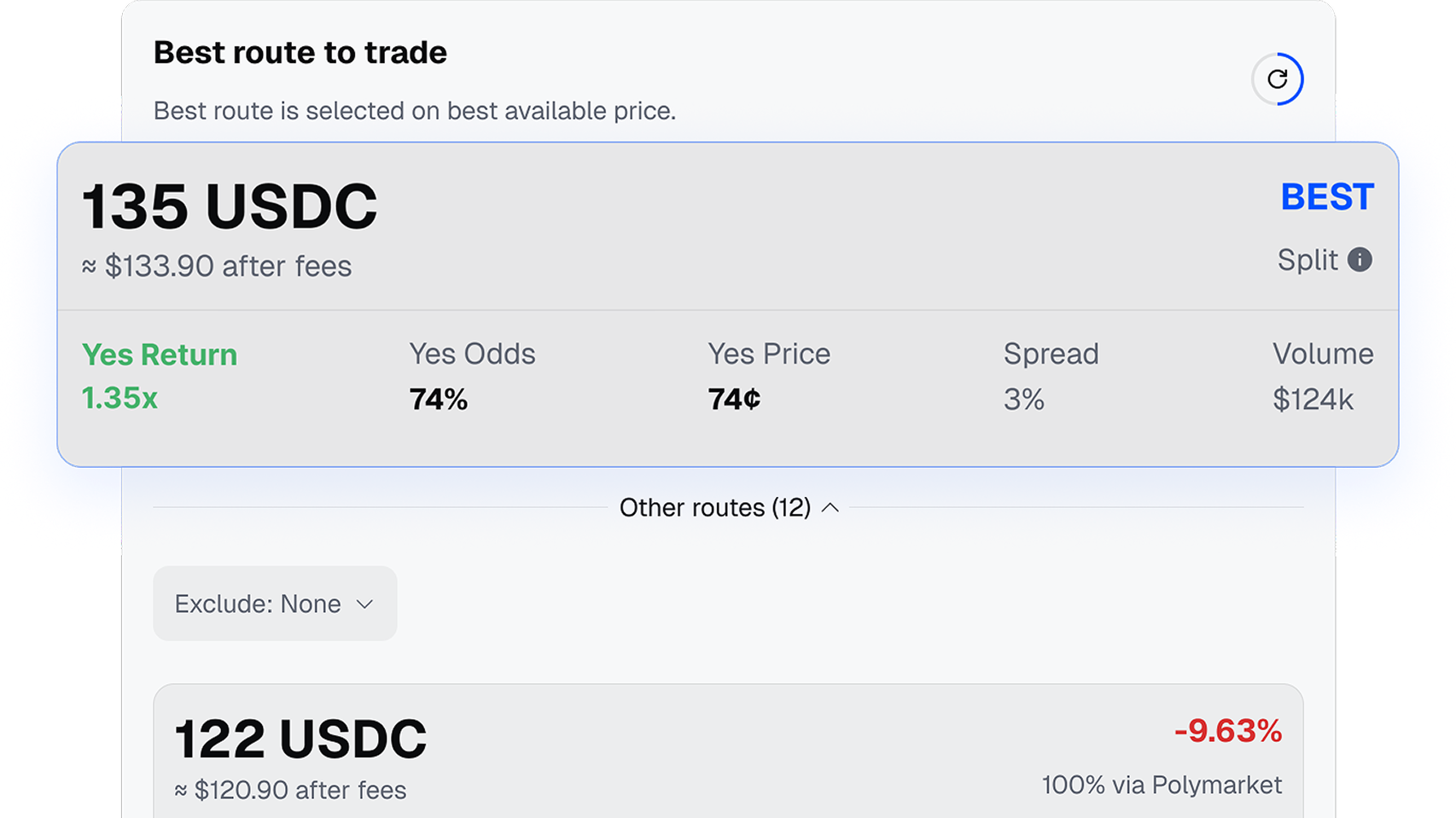The width and height of the screenshot is (1456, 818).
Task: Click the green Yes Return heading
Action: tap(160, 354)
